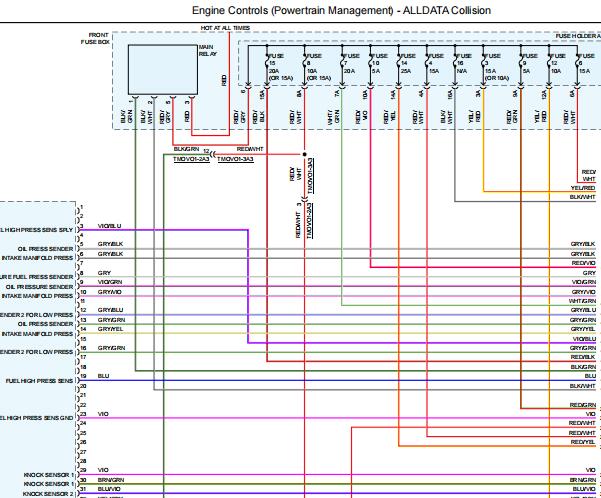Image resolution: width=601 pixels, height=498 pixels.
Task: Select the FUSE 12 10A label
Action: pyautogui.click(x=558, y=63)
